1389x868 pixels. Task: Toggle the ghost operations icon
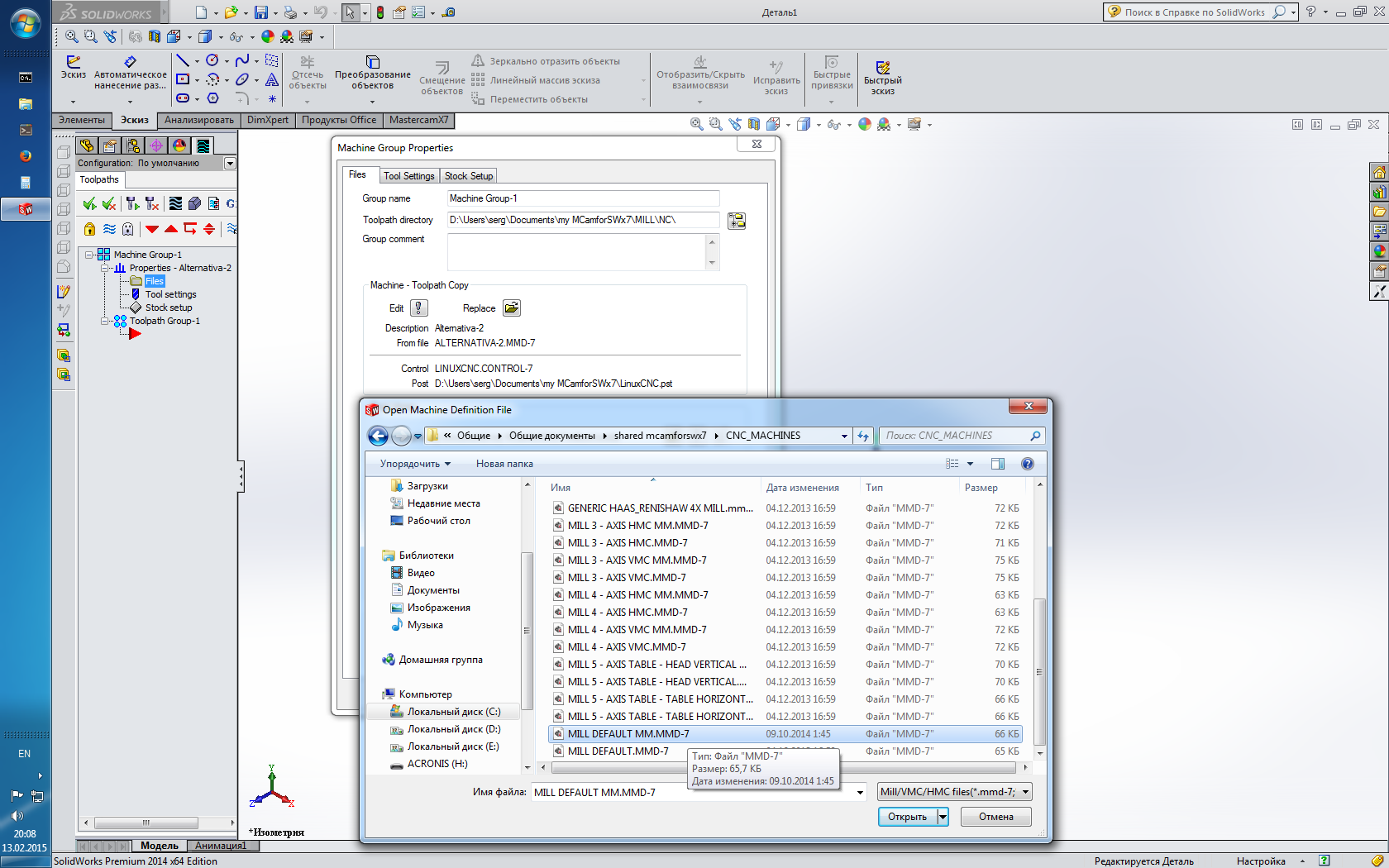point(127,229)
